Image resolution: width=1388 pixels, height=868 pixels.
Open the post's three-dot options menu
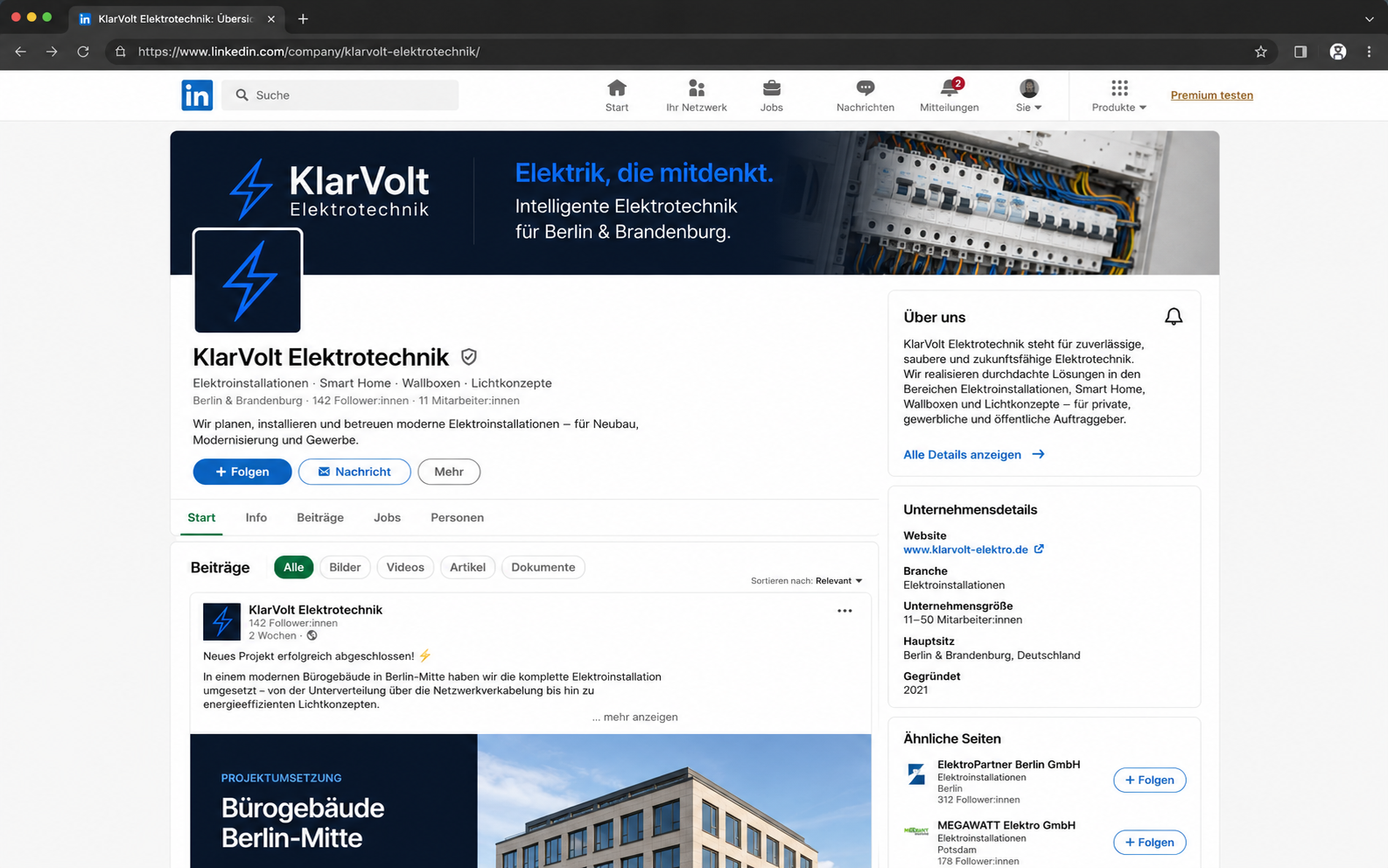[845, 611]
